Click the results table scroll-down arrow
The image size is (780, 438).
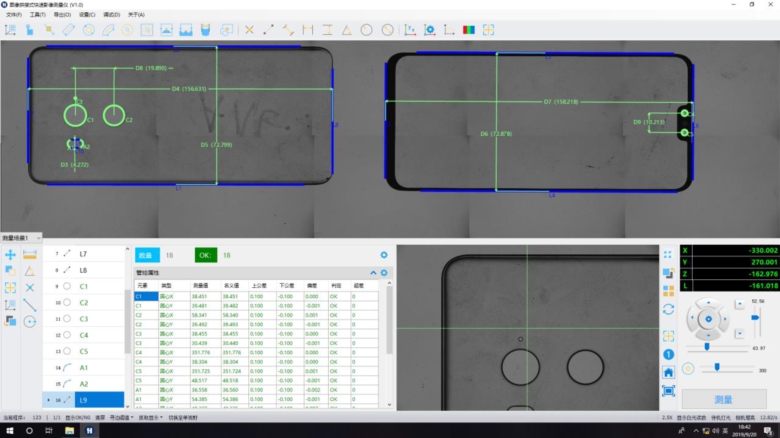389,405
